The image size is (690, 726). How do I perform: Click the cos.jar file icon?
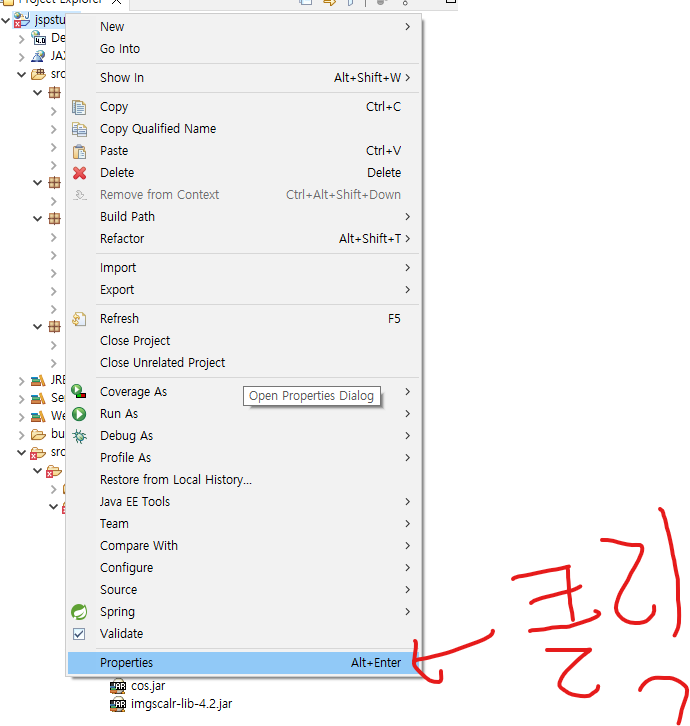coord(118,686)
